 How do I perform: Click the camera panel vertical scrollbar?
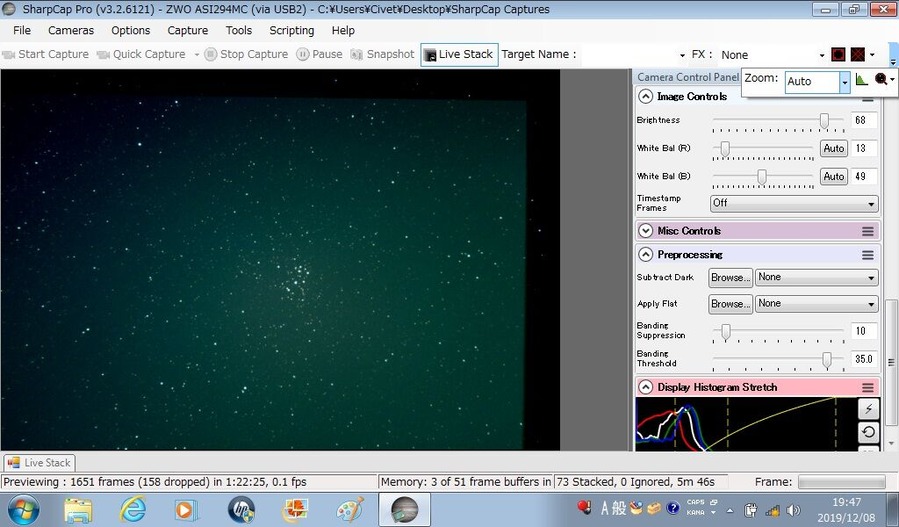(x=890, y=362)
